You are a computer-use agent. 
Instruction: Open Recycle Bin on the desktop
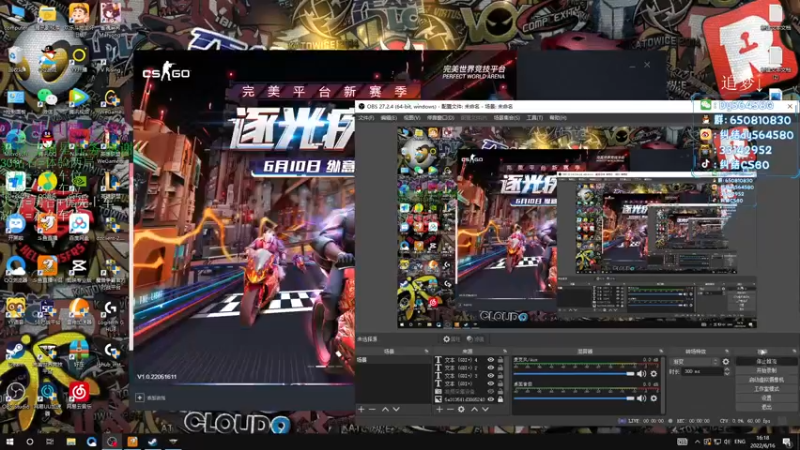(15, 57)
